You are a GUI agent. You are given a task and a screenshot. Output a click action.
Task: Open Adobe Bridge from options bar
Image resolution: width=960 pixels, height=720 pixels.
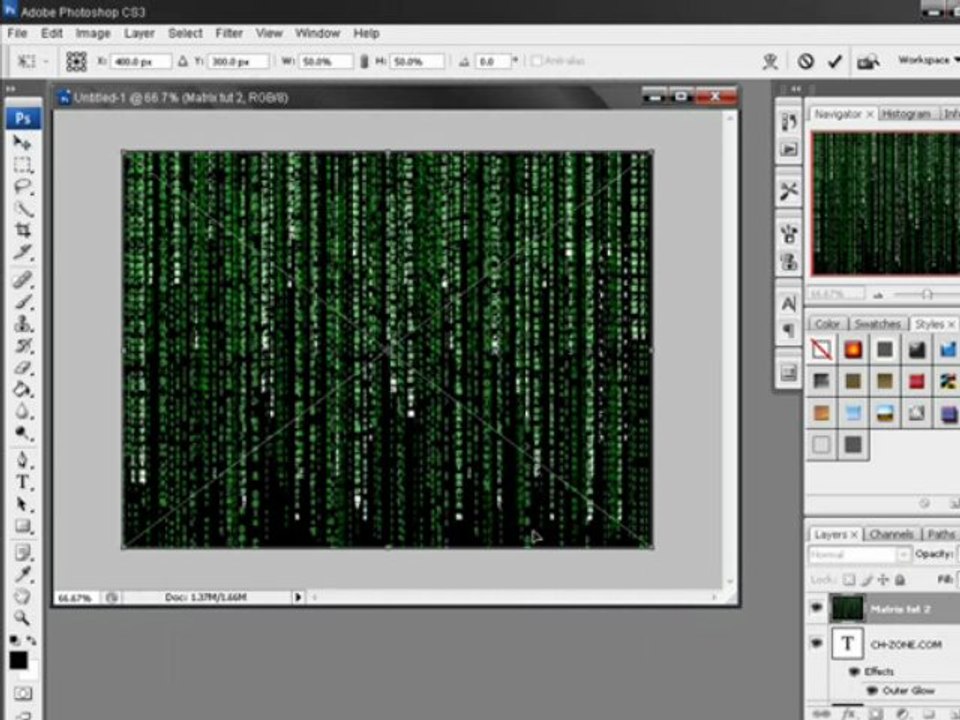868,61
